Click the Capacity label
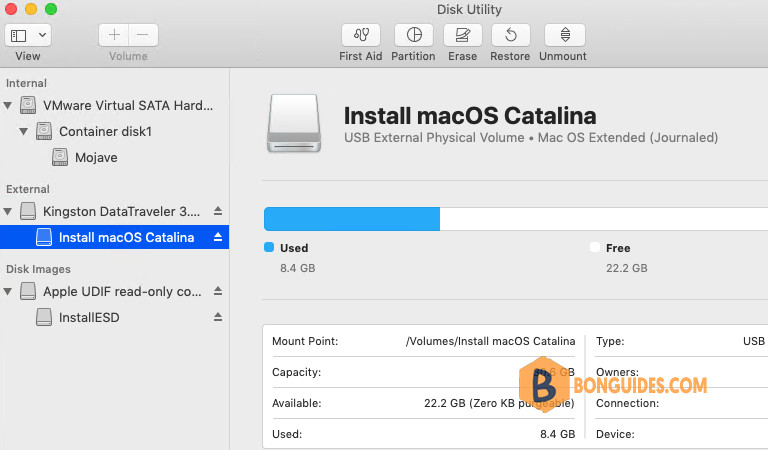 (297, 373)
